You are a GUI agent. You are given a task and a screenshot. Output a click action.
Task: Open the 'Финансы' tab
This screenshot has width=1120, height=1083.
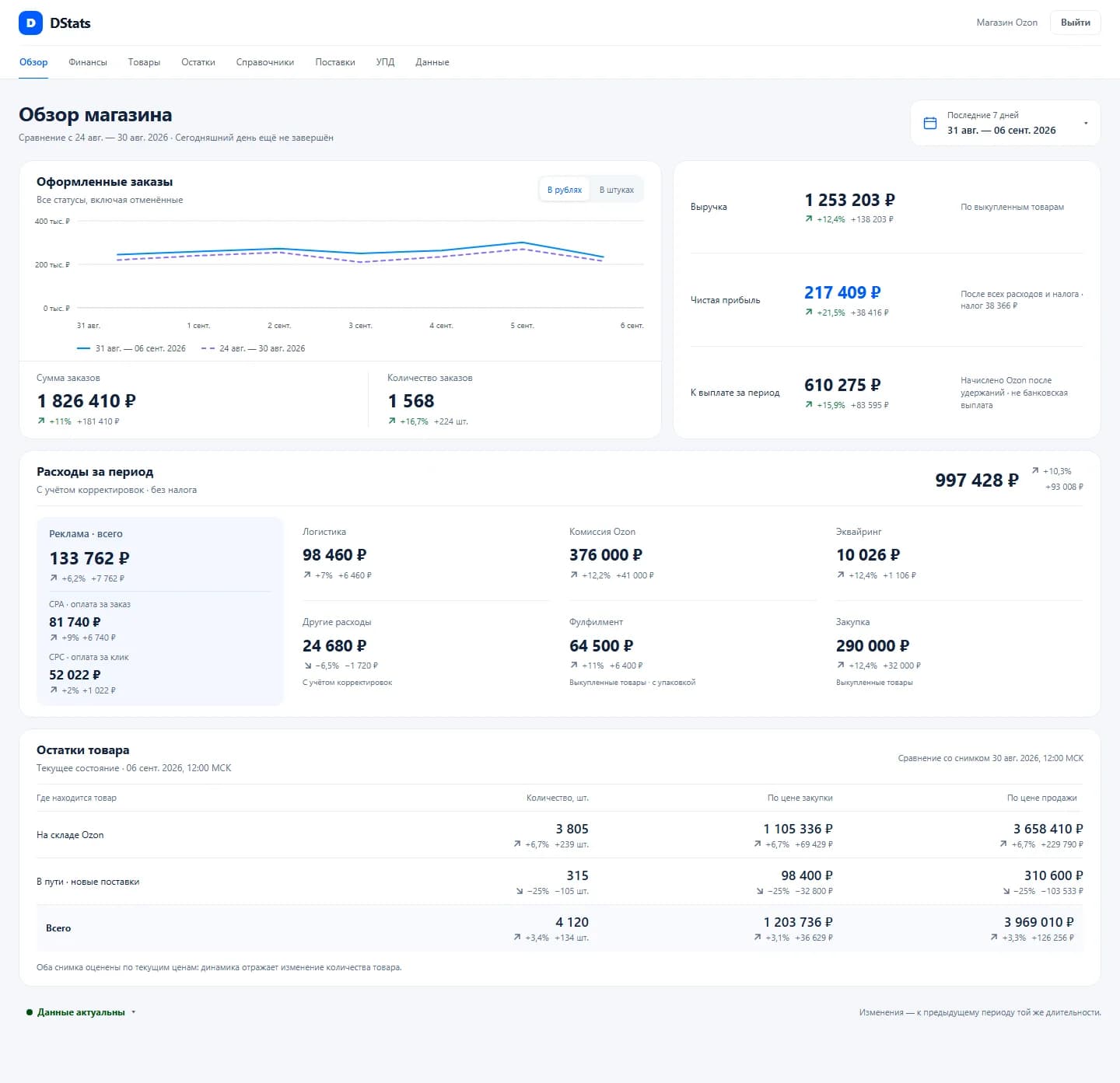88,62
